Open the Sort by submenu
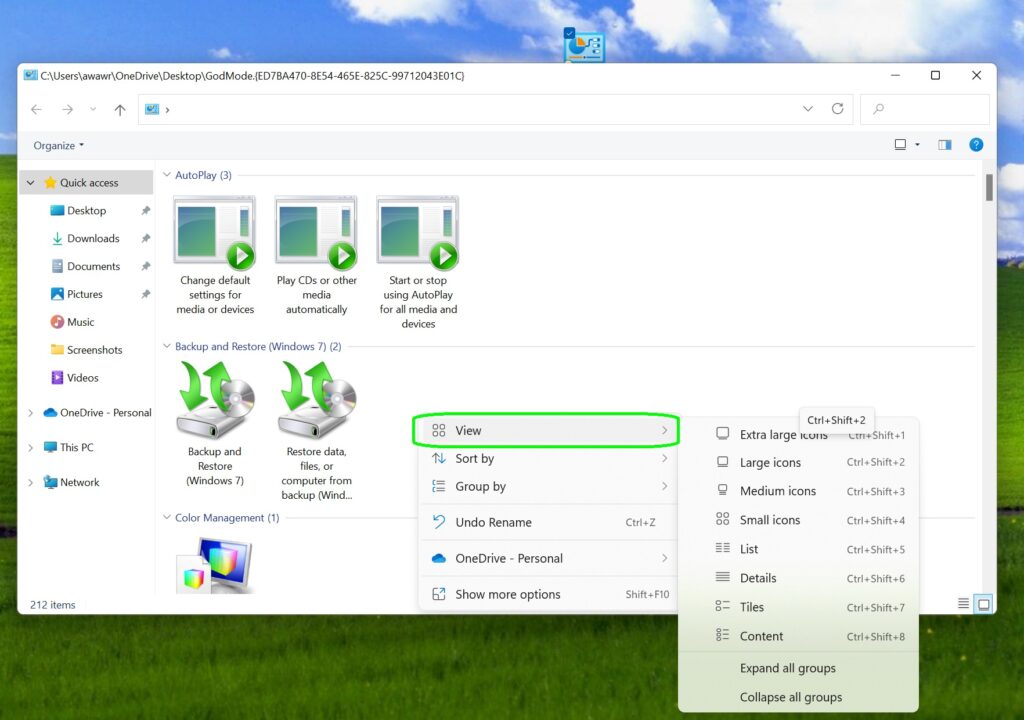The image size is (1024, 720). (546, 459)
